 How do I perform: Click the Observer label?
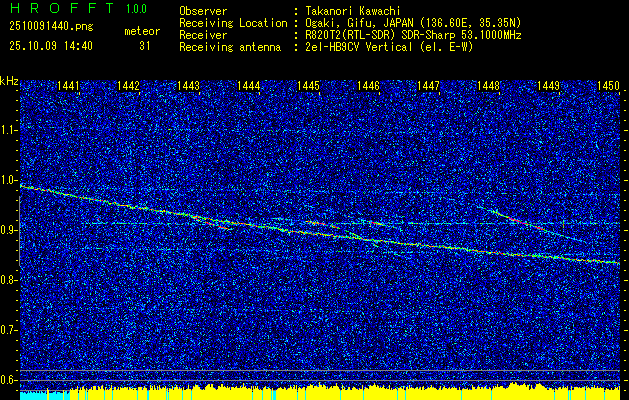click(x=203, y=11)
